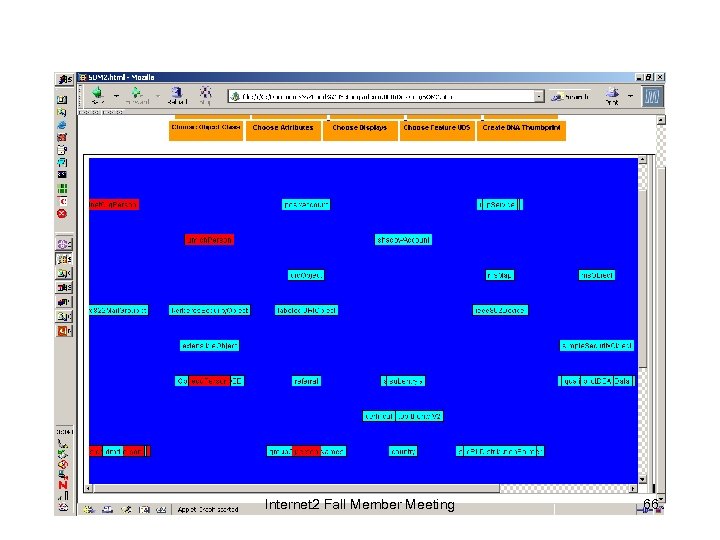The width and height of the screenshot is (720, 540).
Task: Click the Internet Explorer icon in left sidebar
Action: coord(62,125)
